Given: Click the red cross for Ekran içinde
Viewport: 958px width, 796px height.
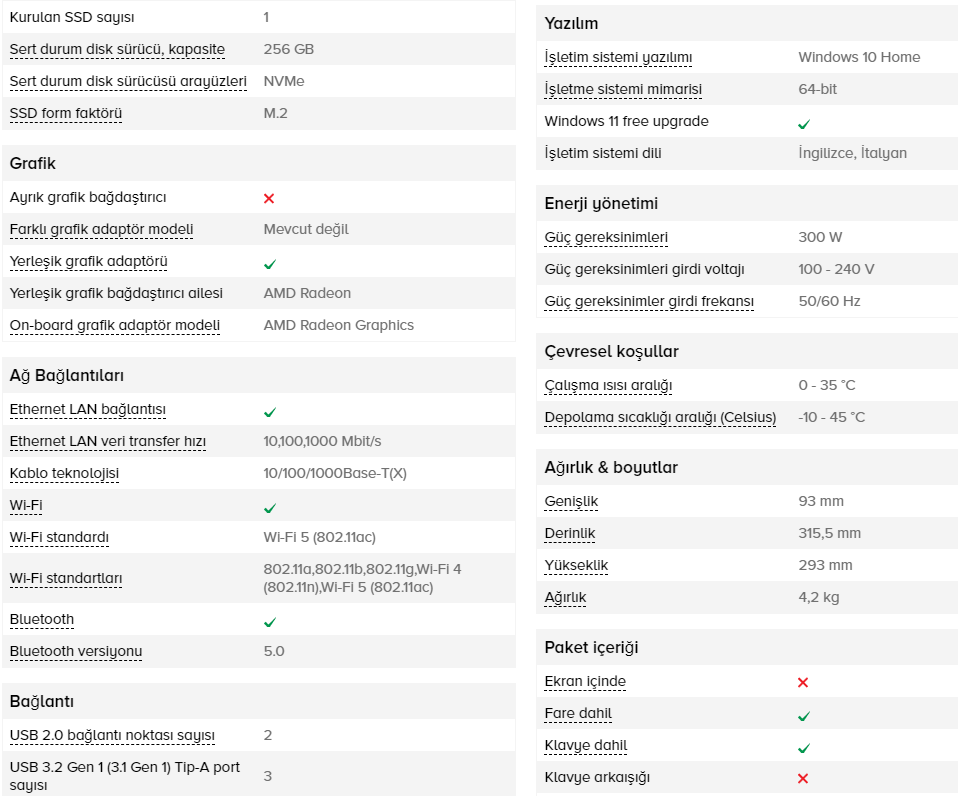Looking at the screenshot, I should click(803, 682).
